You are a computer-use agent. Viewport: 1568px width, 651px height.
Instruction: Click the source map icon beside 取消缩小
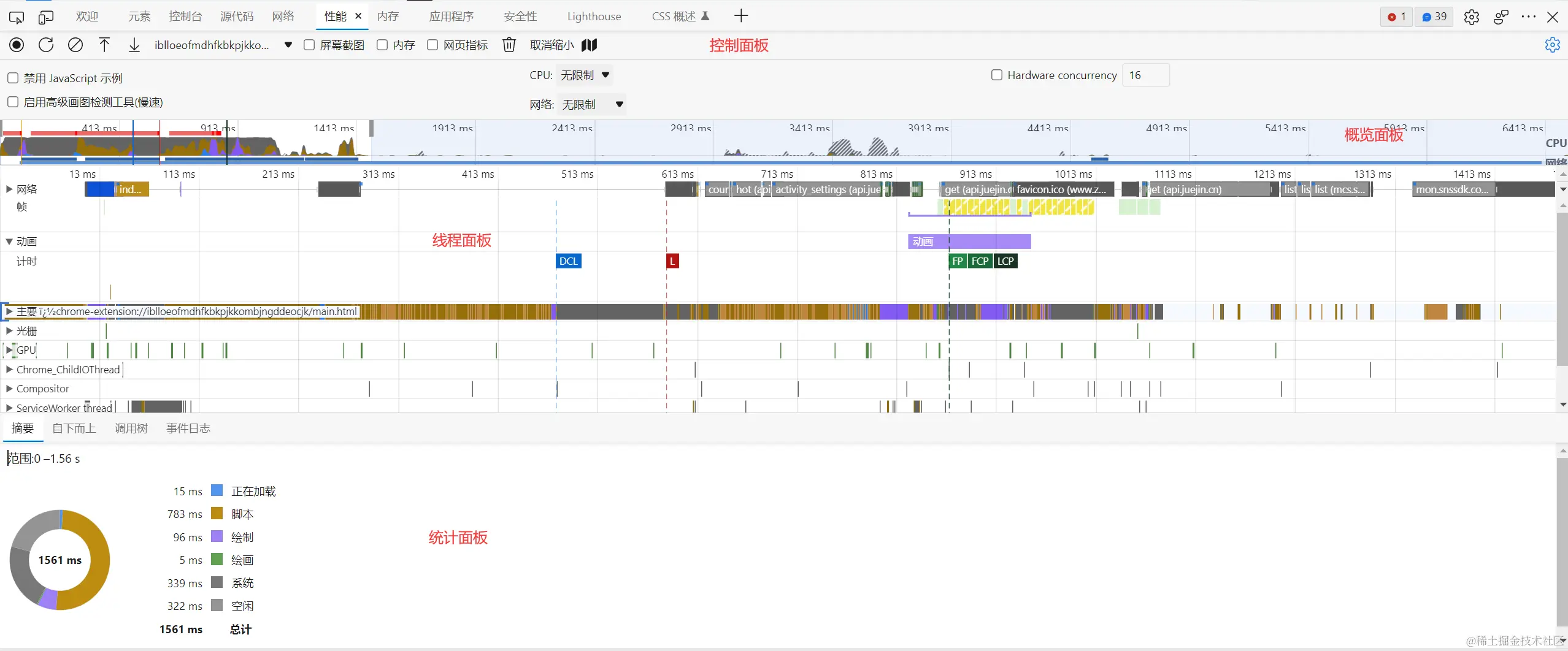[589, 45]
